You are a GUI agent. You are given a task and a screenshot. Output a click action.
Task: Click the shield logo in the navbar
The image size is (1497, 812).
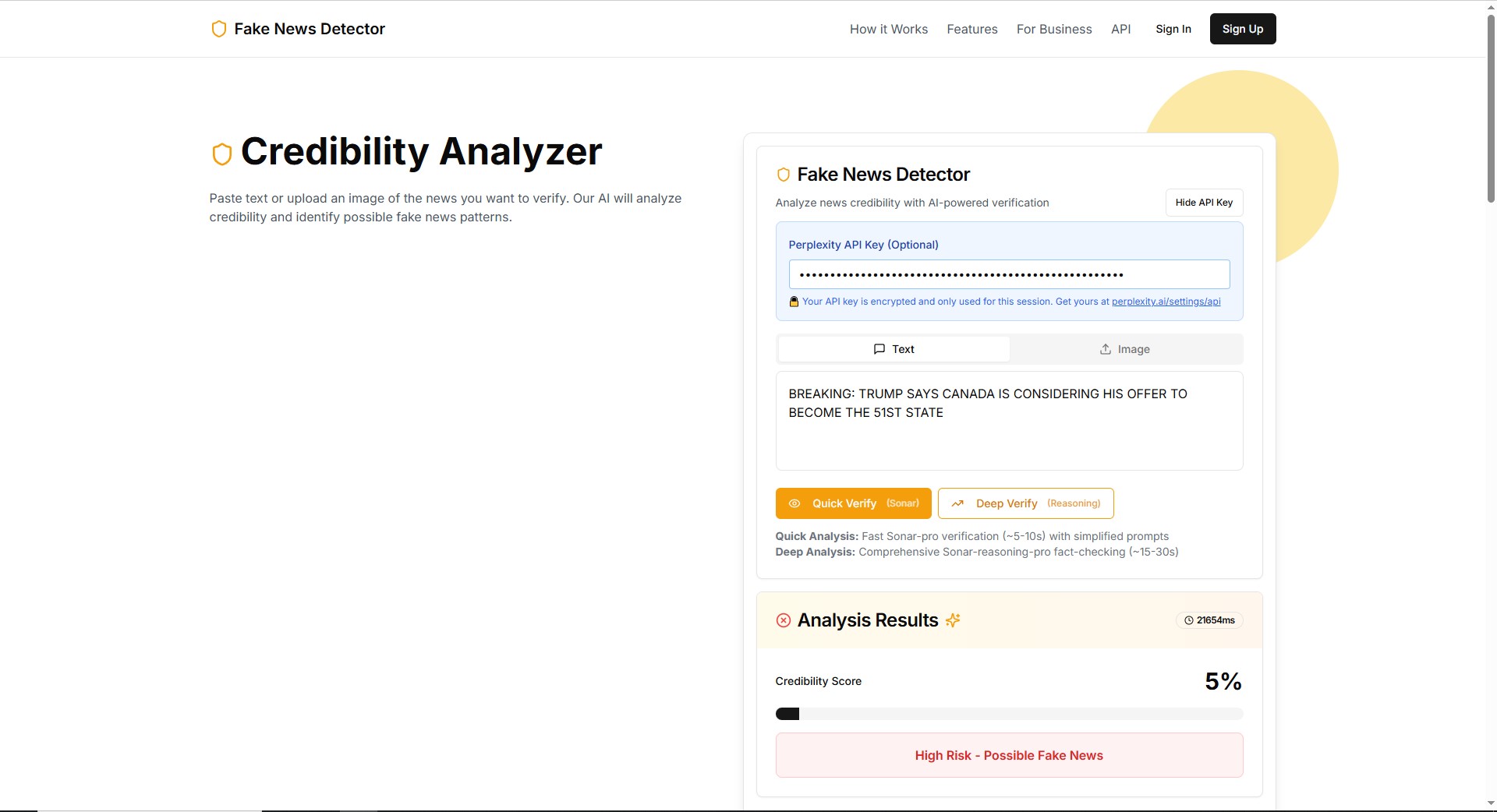(218, 29)
